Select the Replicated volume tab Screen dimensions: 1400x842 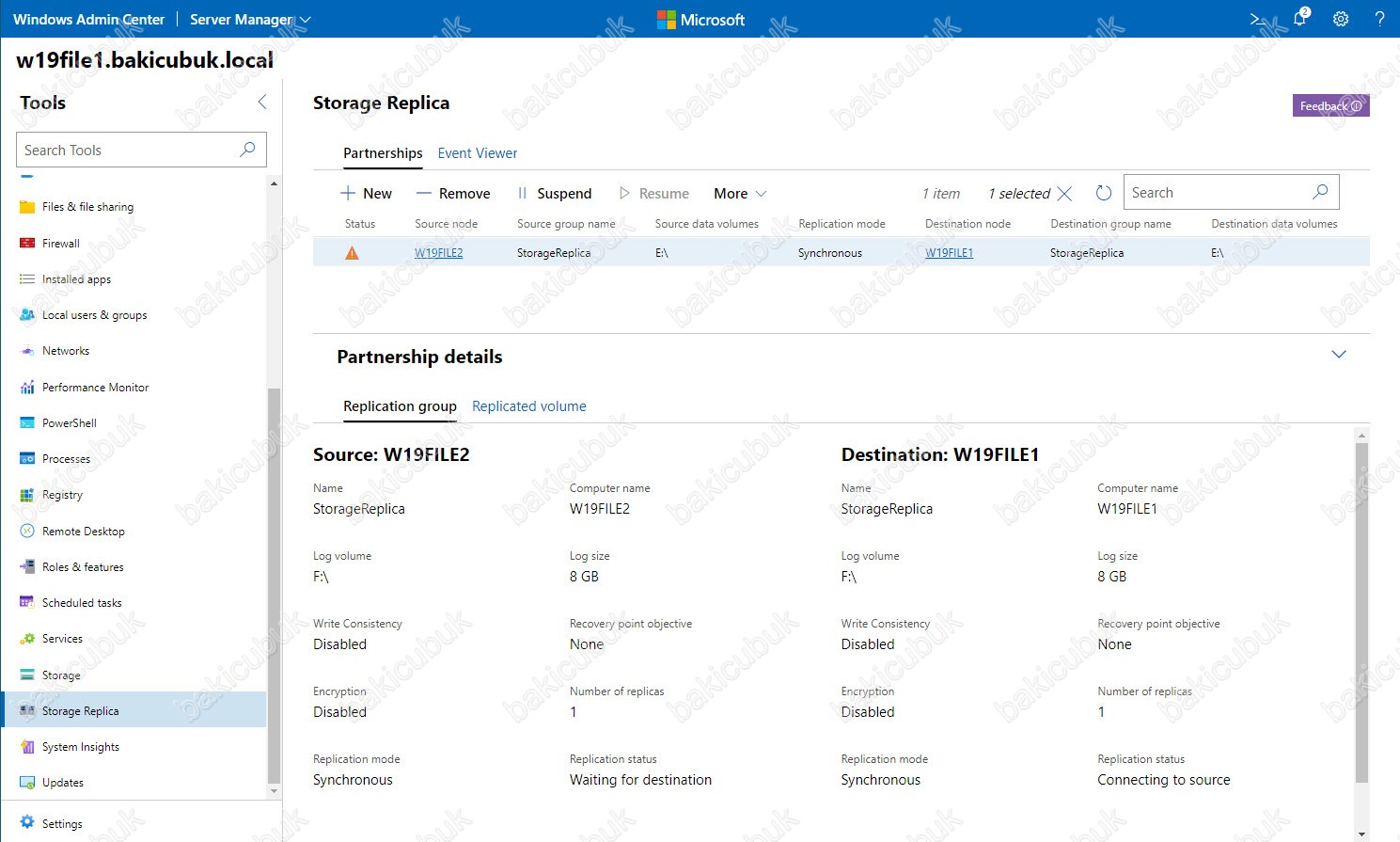[x=529, y=406]
